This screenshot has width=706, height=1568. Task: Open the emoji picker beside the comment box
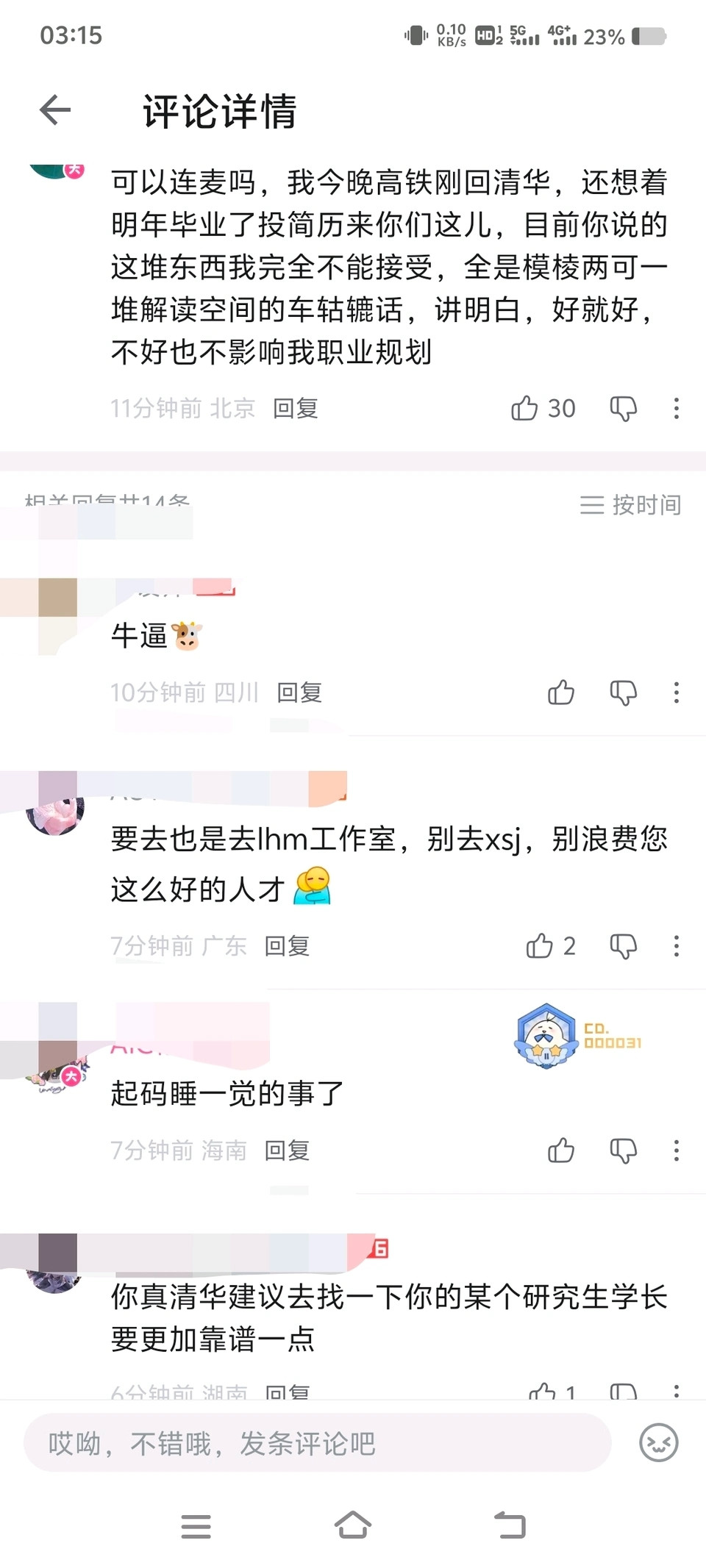tap(658, 1442)
